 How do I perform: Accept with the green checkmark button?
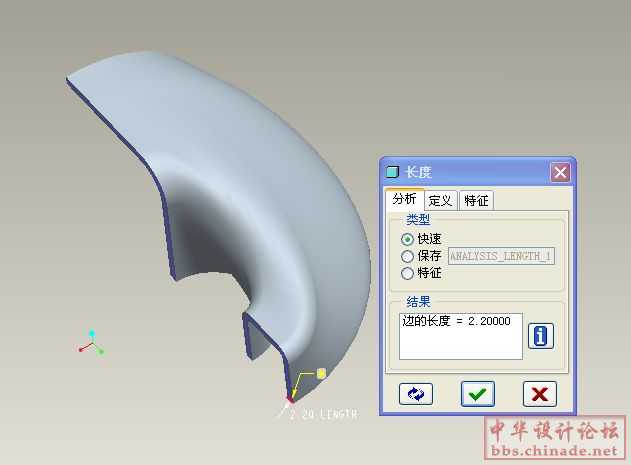(478, 394)
